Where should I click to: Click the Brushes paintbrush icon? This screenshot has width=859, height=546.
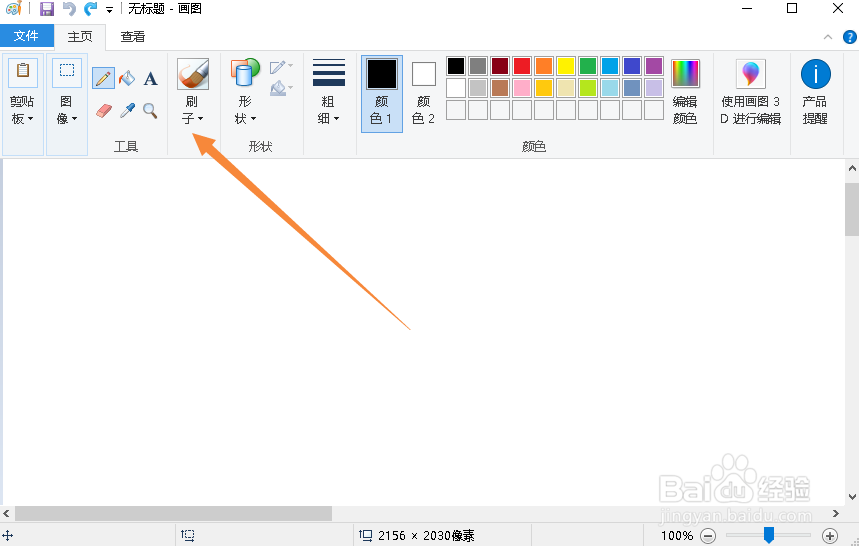[x=193, y=74]
